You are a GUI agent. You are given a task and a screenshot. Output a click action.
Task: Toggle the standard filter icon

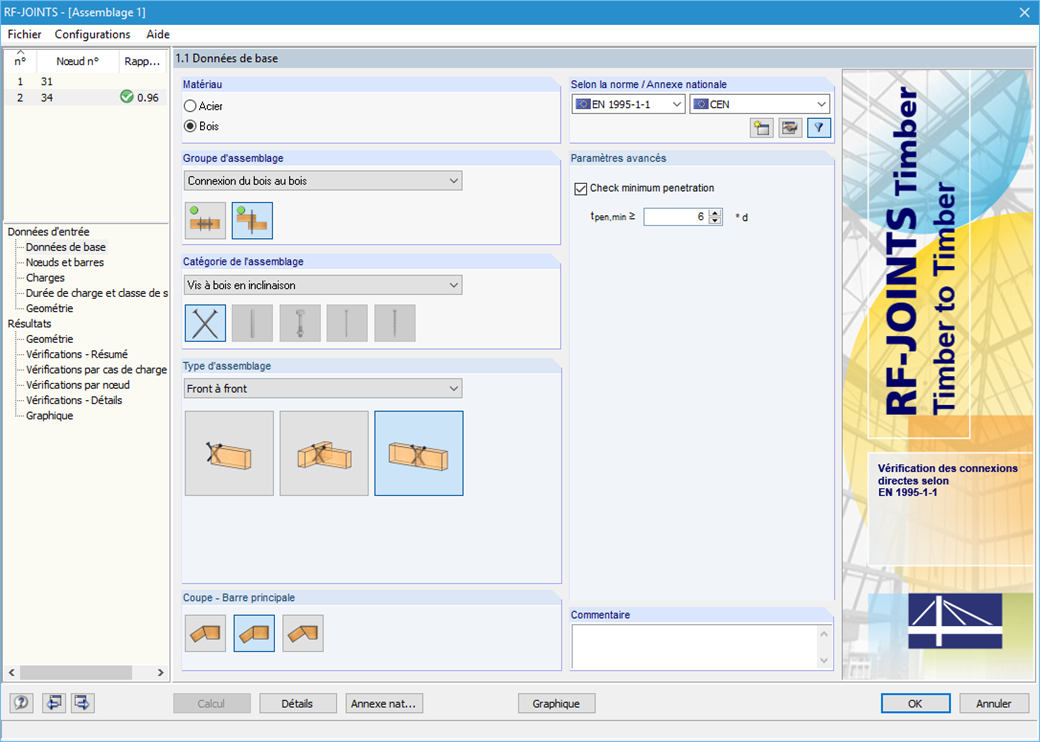coord(819,128)
